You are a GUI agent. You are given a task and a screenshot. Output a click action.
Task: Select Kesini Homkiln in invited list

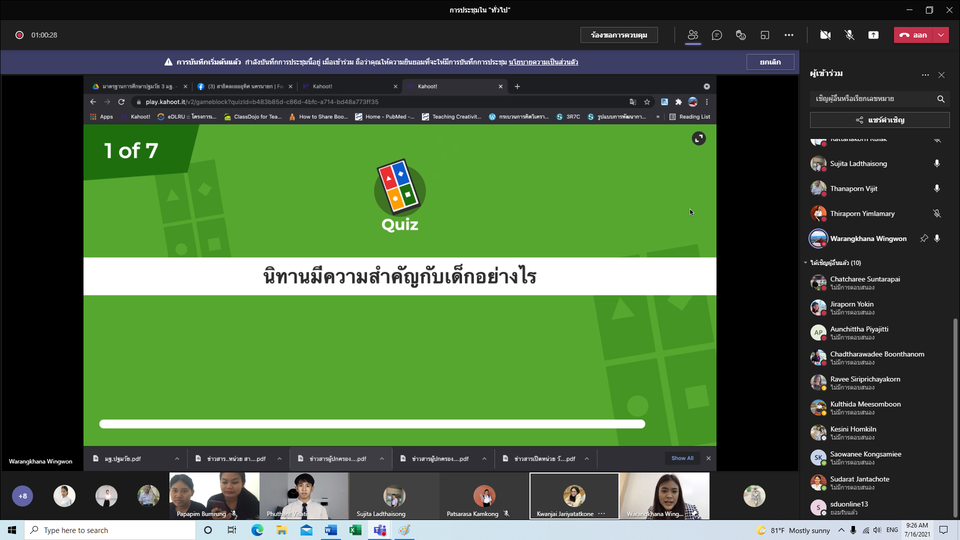click(x=879, y=433)
